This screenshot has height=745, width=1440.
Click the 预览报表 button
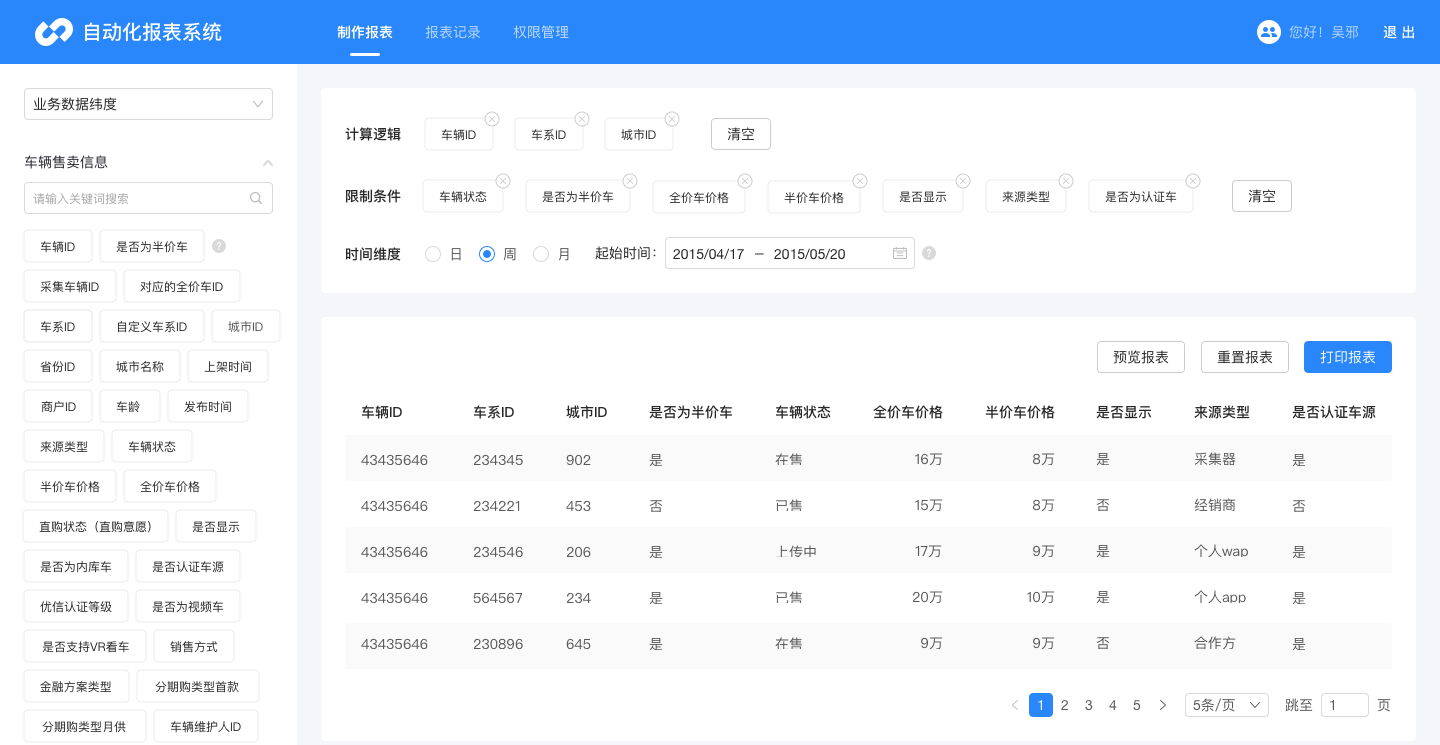(x=1141, y=357)
